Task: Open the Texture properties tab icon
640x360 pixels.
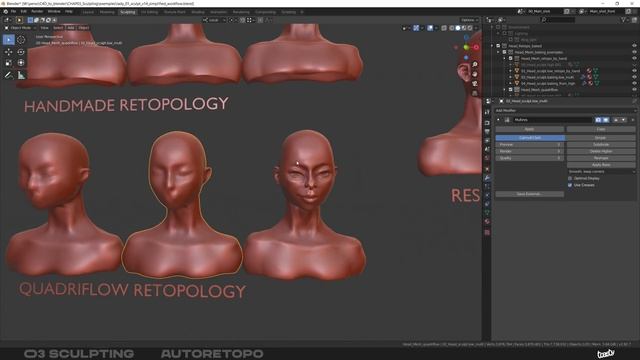Action: pos(487,232)
